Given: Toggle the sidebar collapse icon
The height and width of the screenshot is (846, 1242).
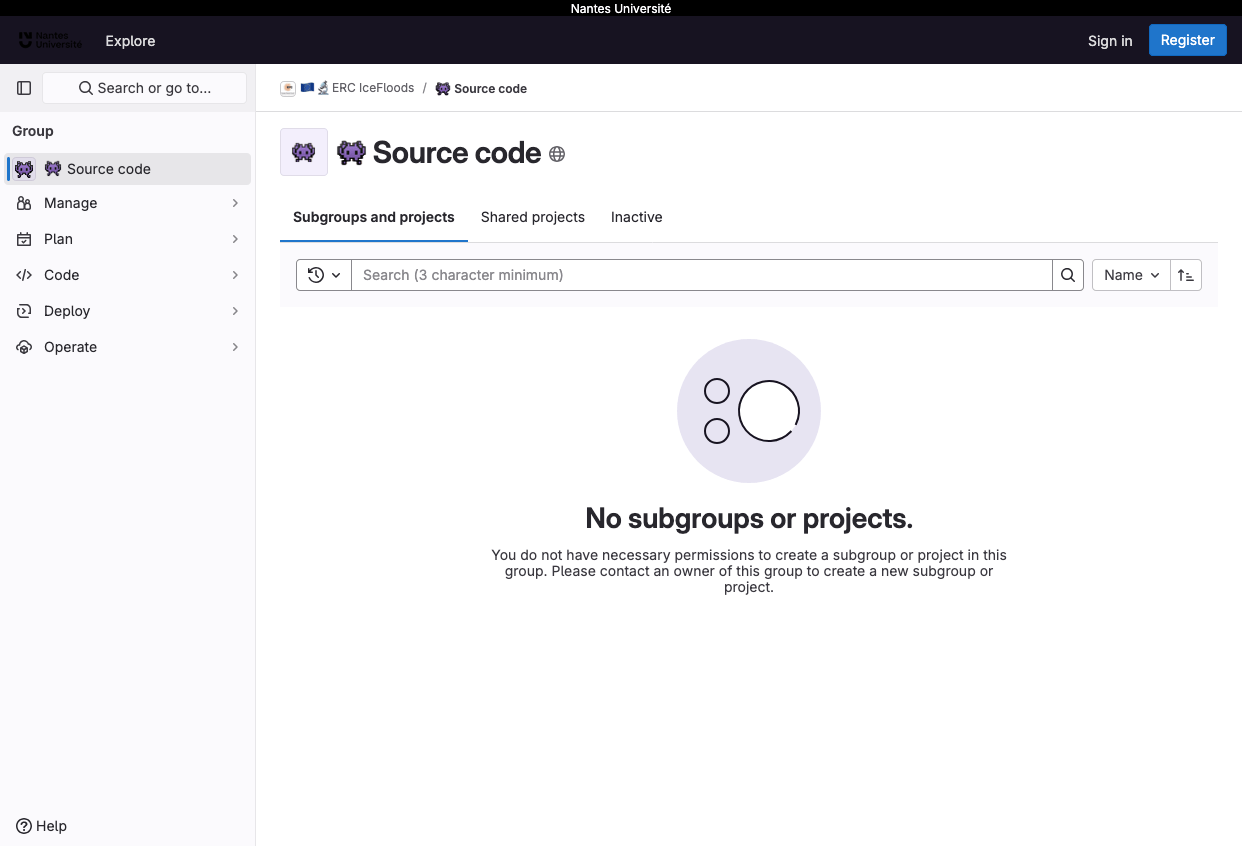Looking at the screenshot, I should coord(24,88).
